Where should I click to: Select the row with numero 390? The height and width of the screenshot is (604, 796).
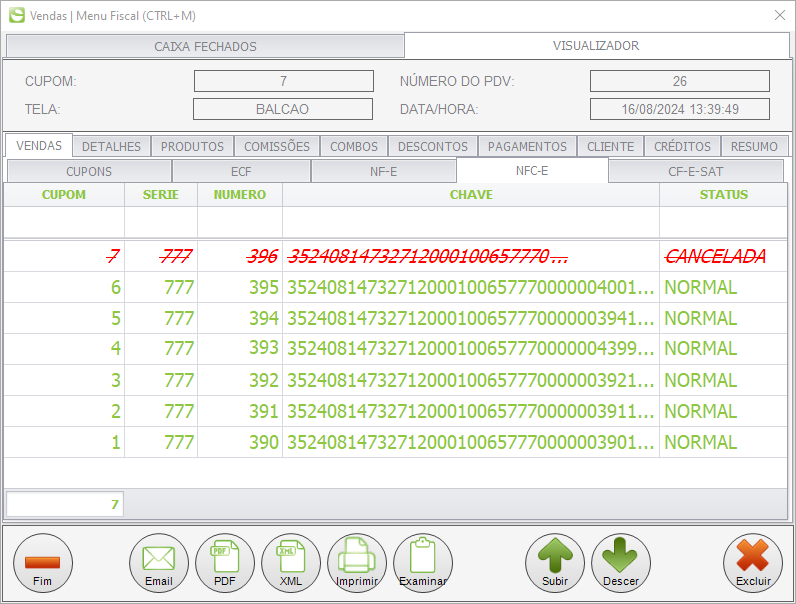click(395, 442)
